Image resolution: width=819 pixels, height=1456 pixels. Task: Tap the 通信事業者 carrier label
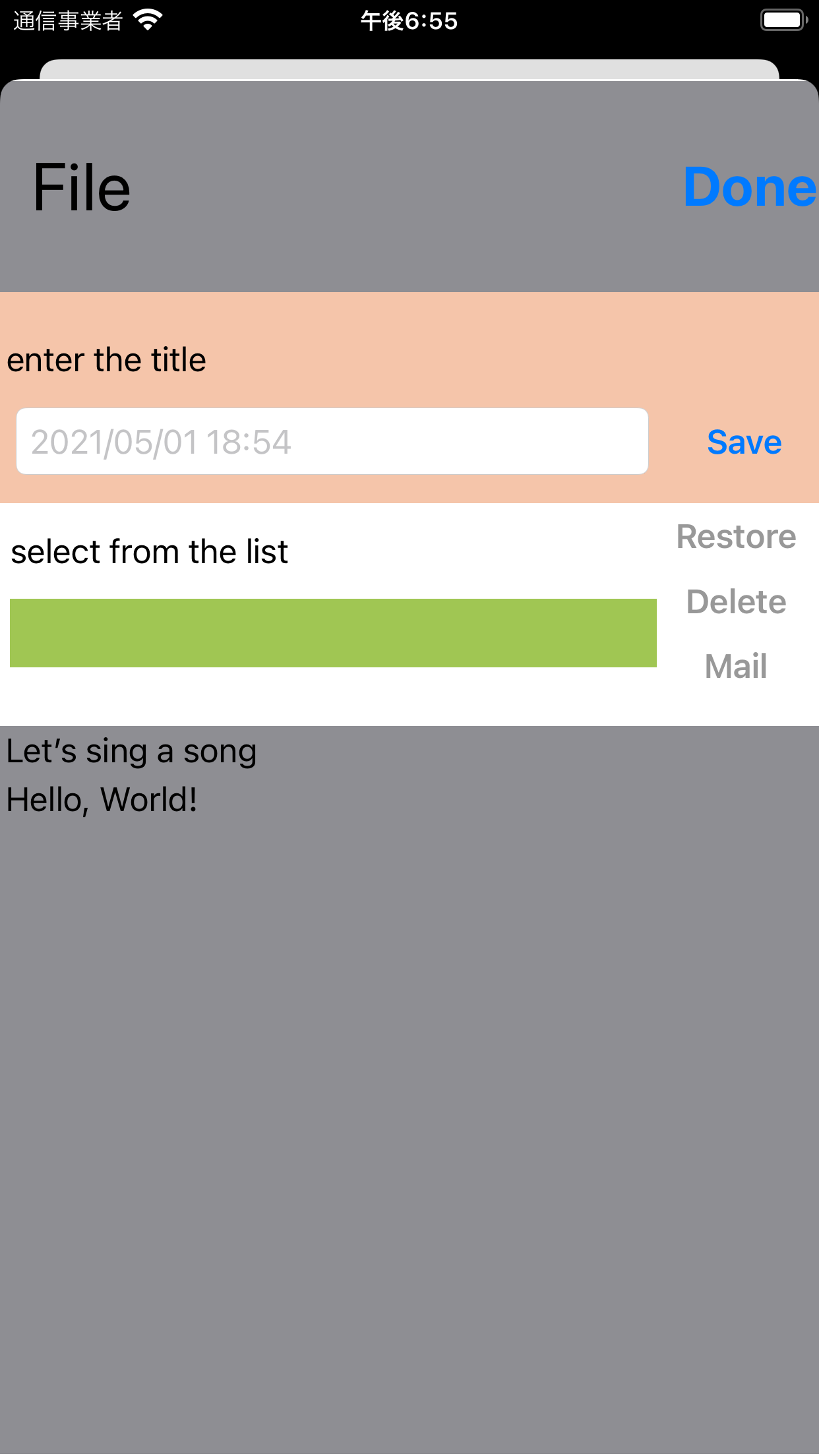click(x=68, y=21)
